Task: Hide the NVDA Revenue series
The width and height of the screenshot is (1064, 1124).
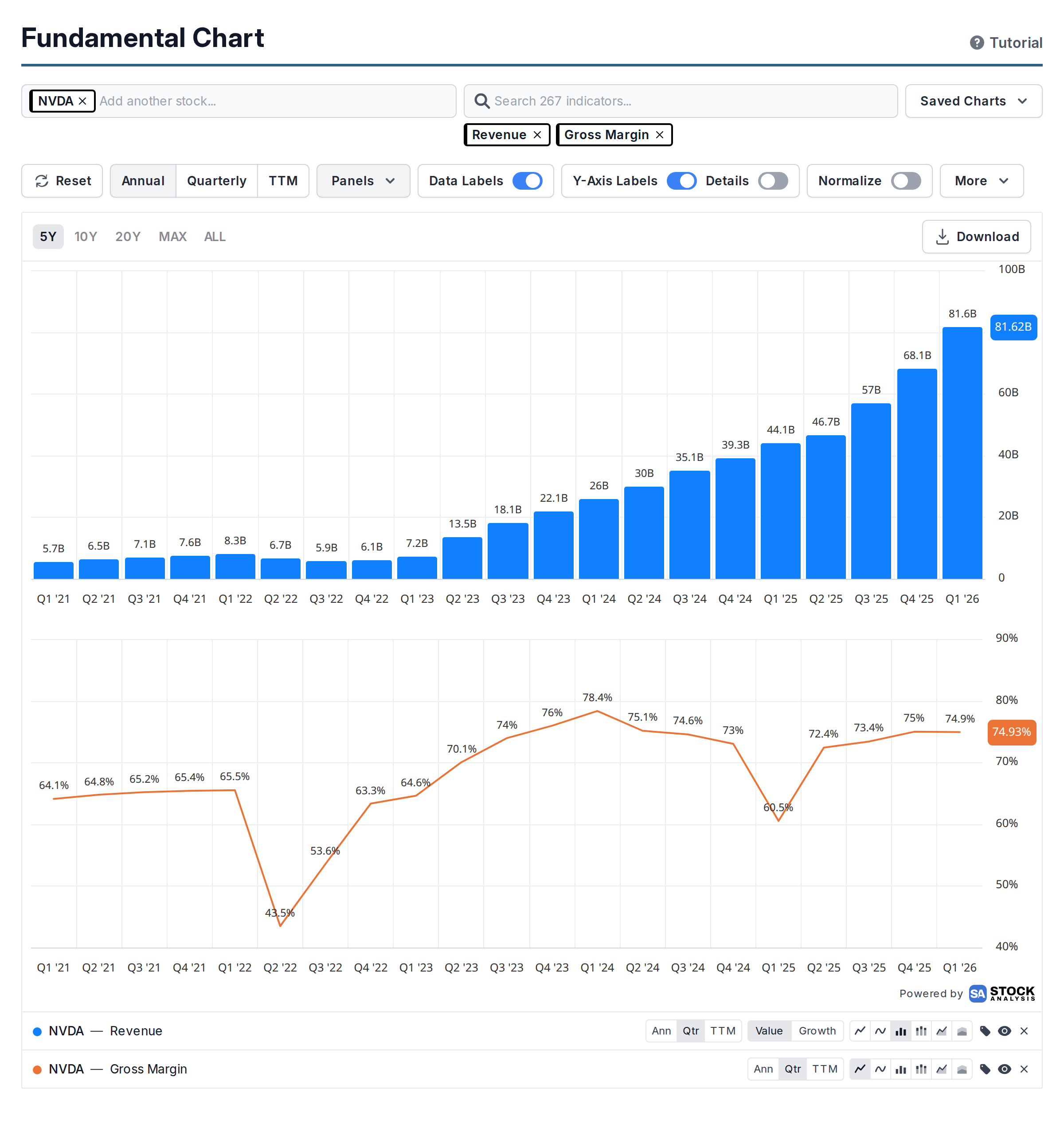Action: [1005, 1031]
